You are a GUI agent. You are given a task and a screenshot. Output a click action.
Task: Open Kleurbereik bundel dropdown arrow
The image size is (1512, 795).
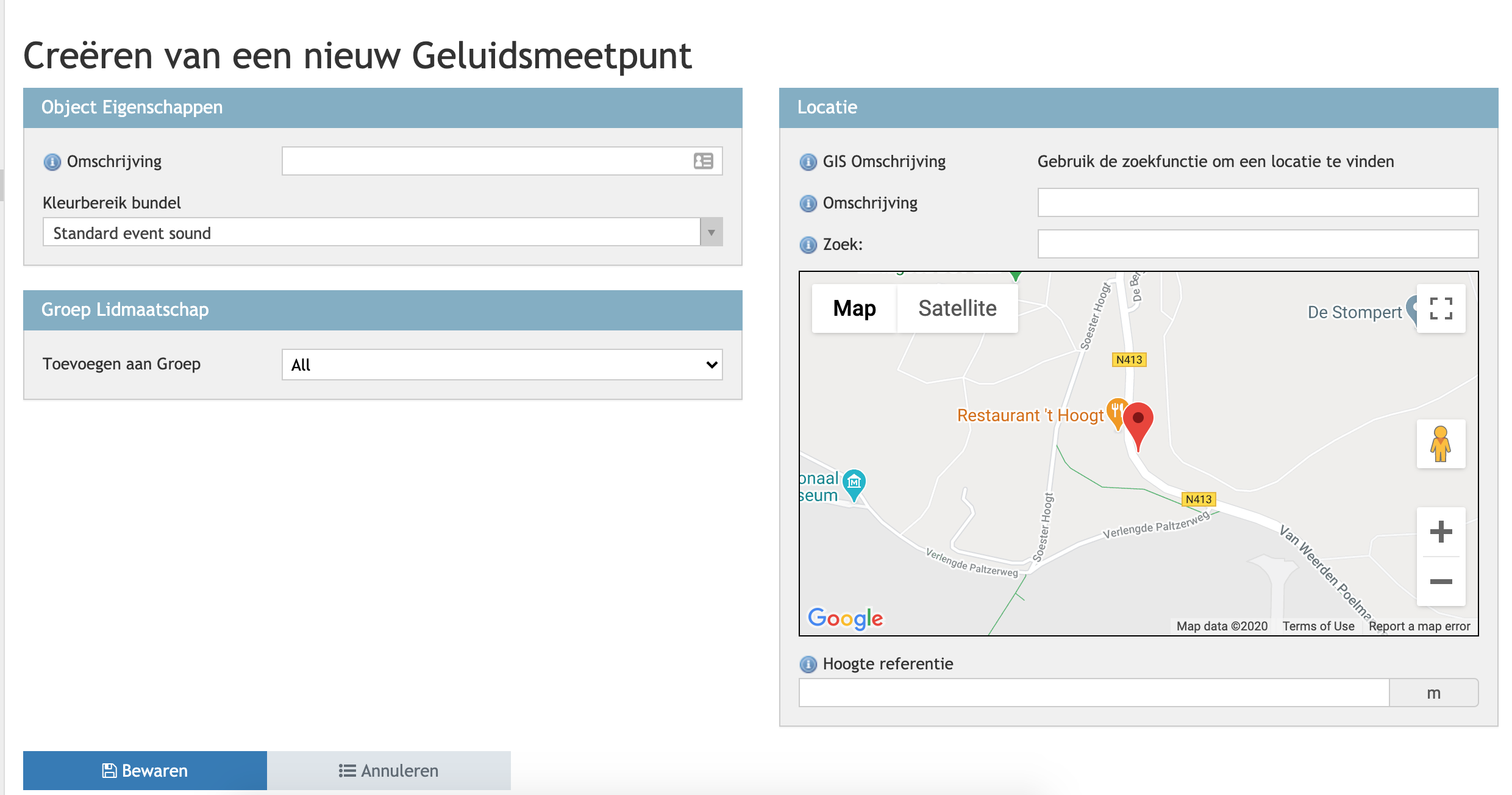(x=711, y=232)
